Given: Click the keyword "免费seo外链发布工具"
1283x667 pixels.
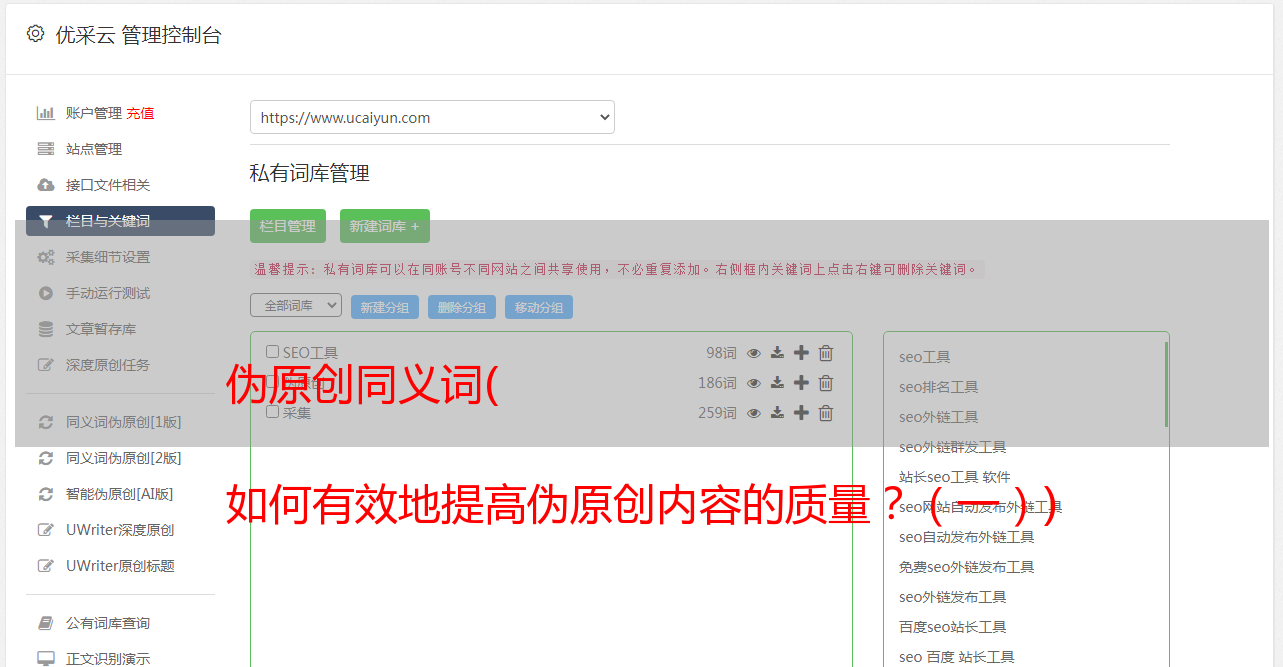Looking at the screenshot, I should coord(967,567).
